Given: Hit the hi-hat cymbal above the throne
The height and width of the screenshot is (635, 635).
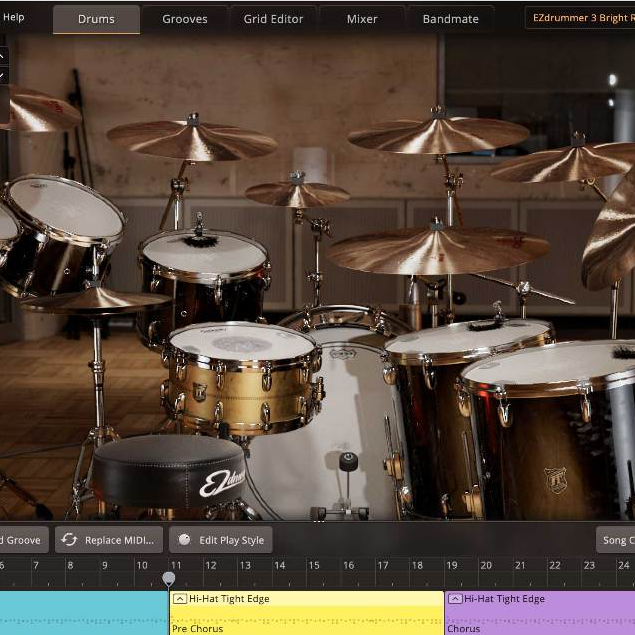Looking at the screenshot, I should pos(95,300).
